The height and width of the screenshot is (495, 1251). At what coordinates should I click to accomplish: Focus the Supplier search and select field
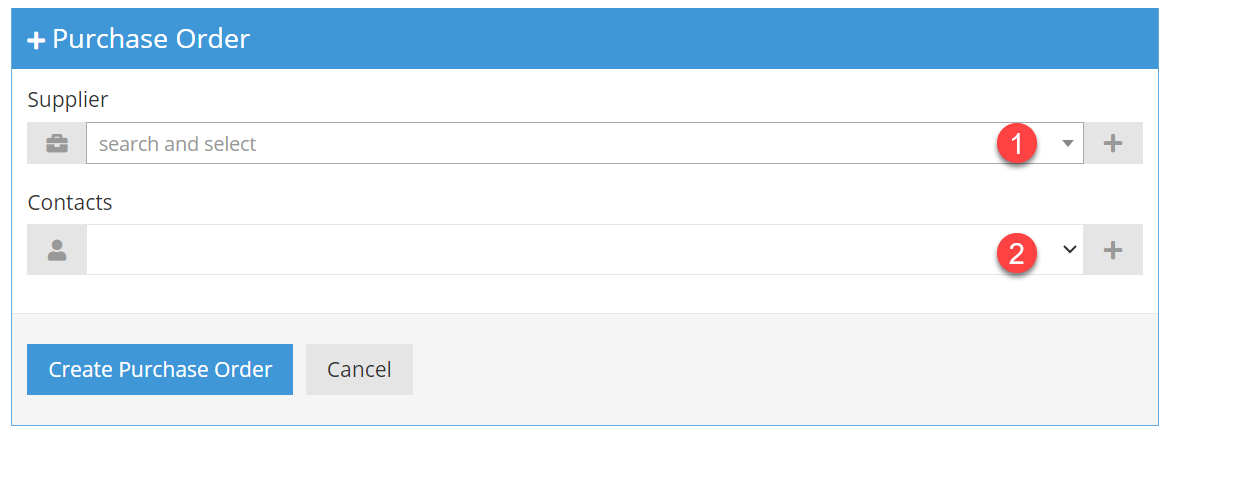pyautogui.click(x=585, y=144)
